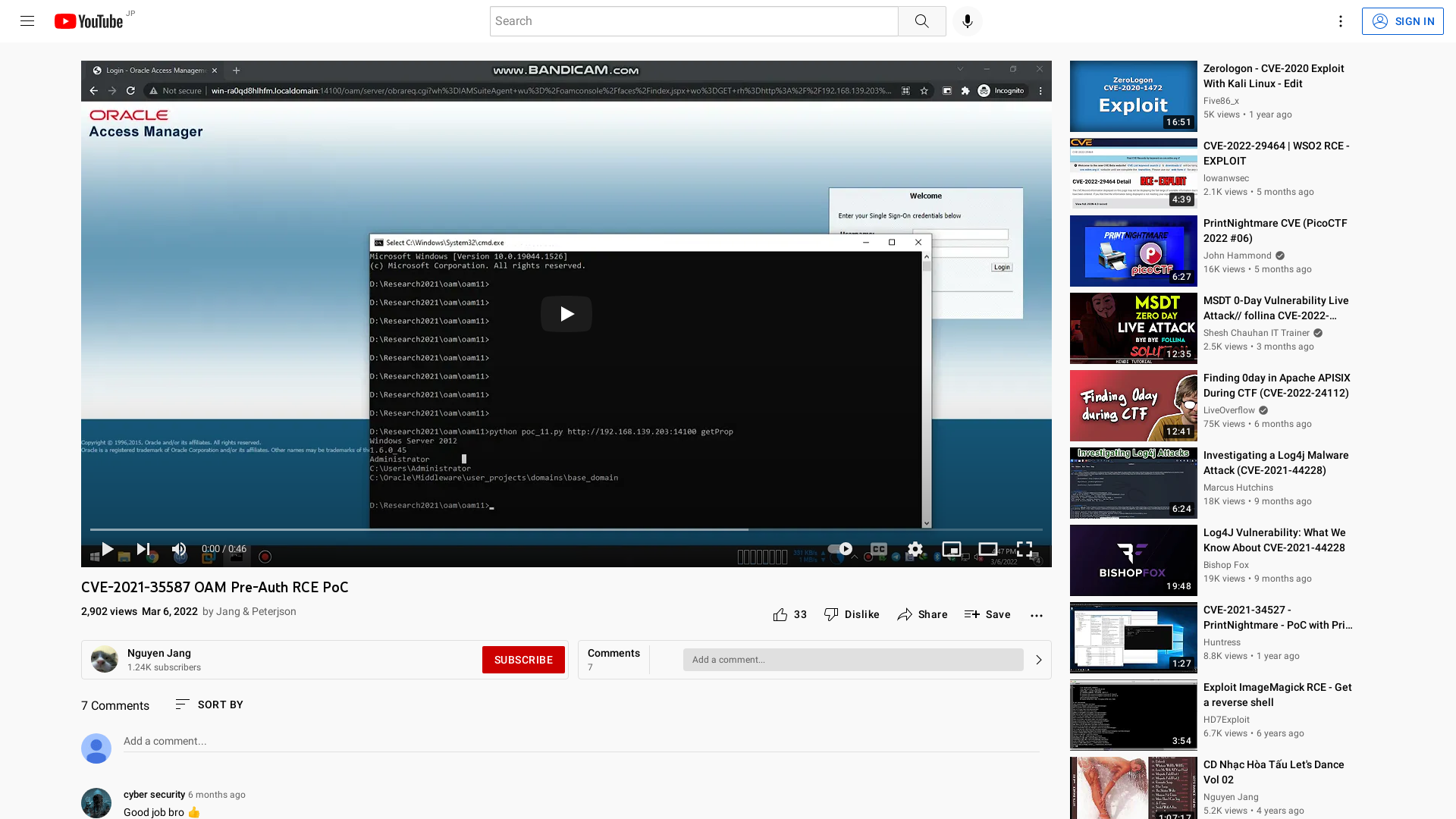Mute the video volume
The image size is (1456, 819).
[179, 548]
